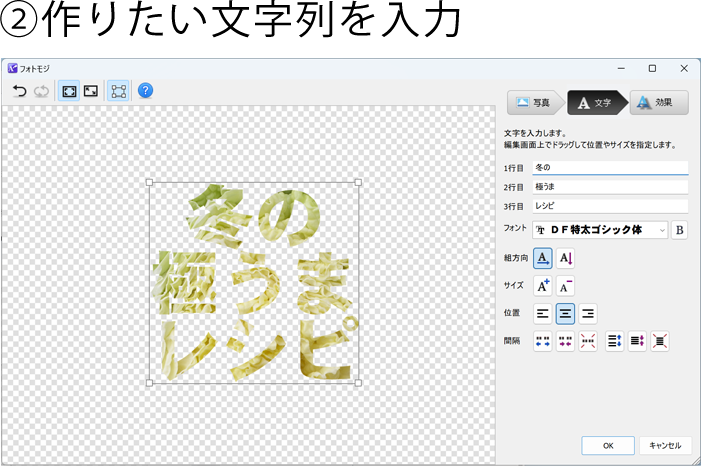Screen dimensions: 701x466
Task: Select horizontal text direction
Action: click(543, 258)
